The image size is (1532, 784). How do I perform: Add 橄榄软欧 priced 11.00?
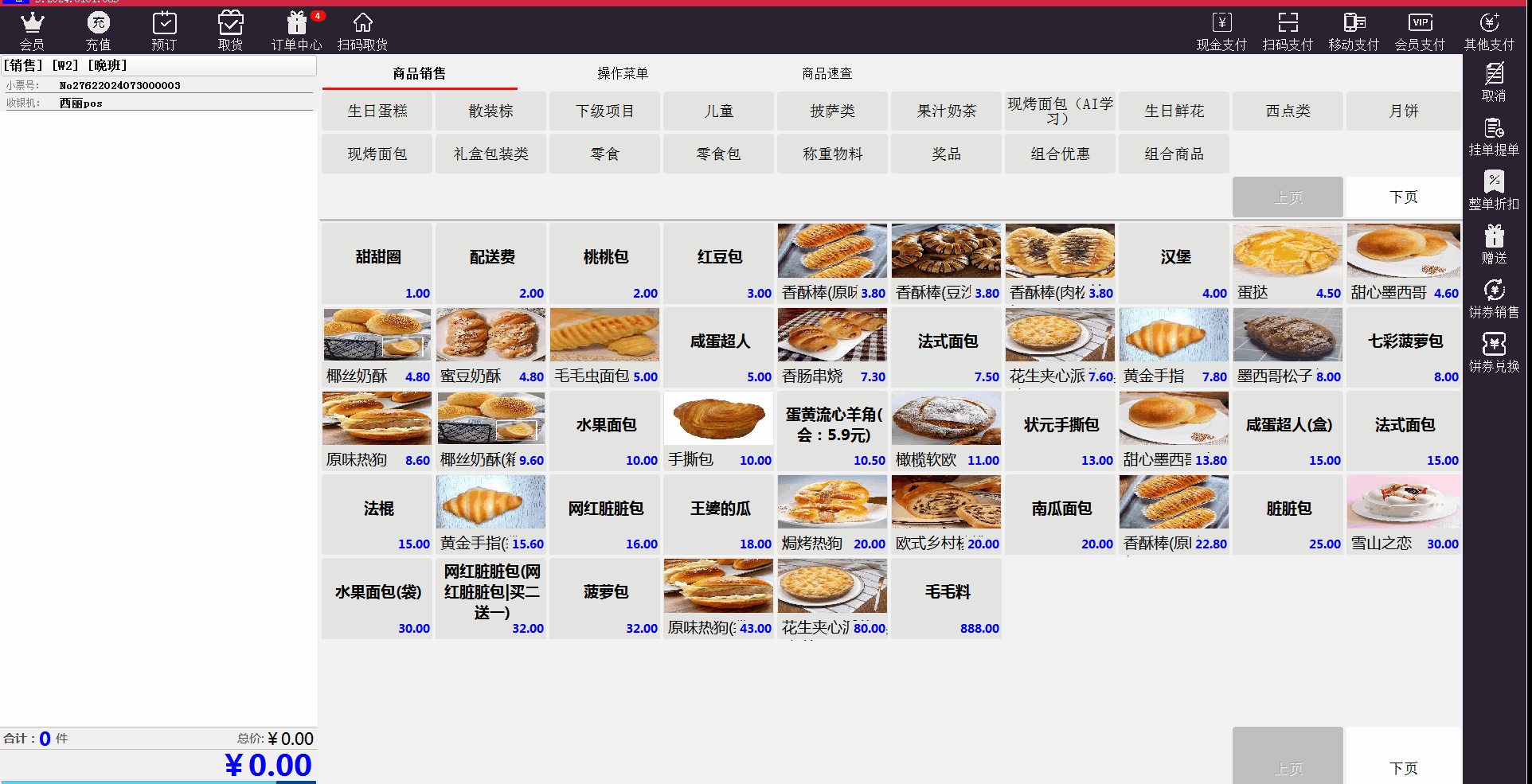tap(947, 431)
